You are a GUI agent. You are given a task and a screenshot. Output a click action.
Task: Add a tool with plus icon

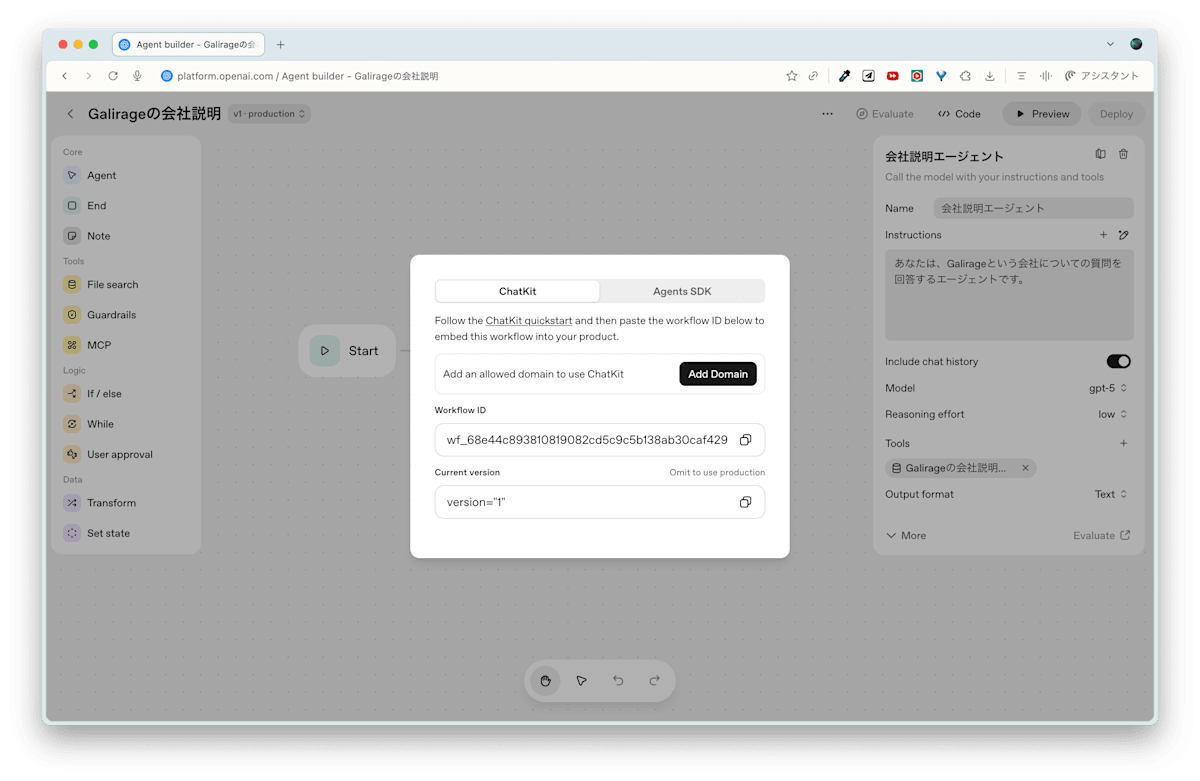(1123, 443)
